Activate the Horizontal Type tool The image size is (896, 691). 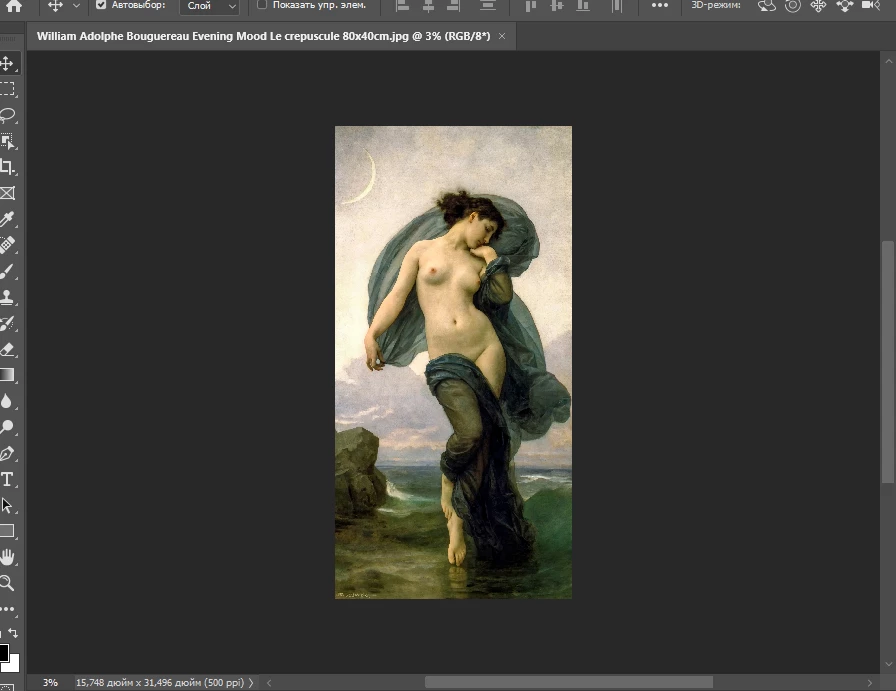coord(7,479)
